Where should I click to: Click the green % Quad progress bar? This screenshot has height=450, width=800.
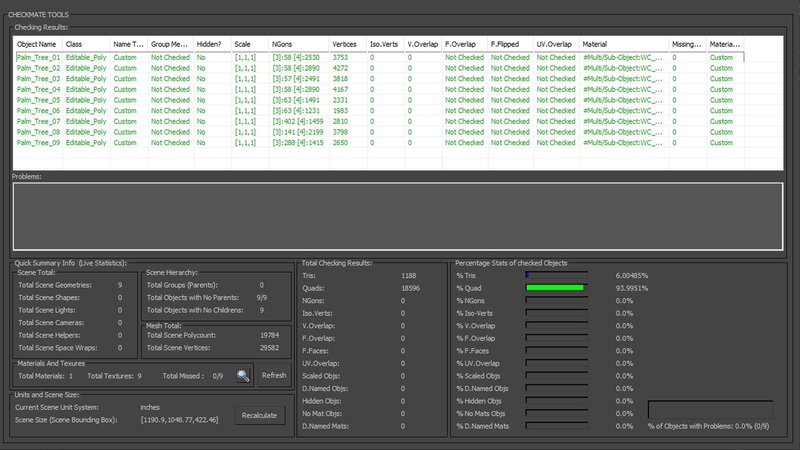[555, 287]
